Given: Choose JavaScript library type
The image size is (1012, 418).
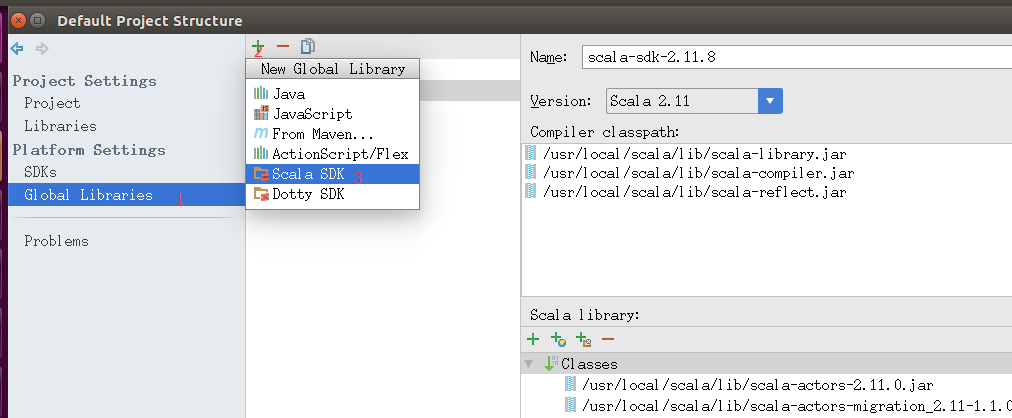Looking at the screenshot, I should (x=332, y=114).
